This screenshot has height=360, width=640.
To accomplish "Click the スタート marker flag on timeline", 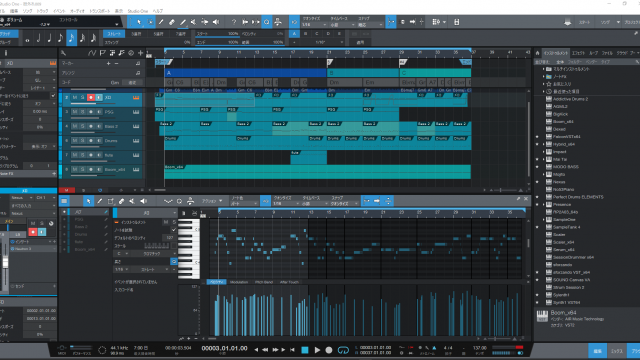I will click(163, 62).
